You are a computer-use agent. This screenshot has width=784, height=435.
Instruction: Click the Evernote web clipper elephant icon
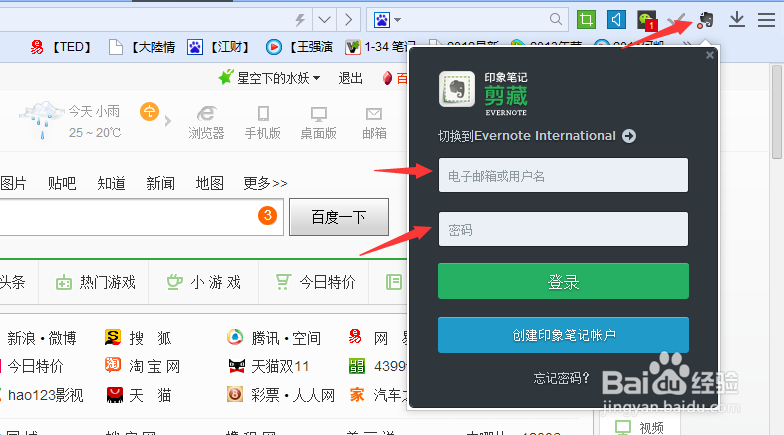point(706,20)
